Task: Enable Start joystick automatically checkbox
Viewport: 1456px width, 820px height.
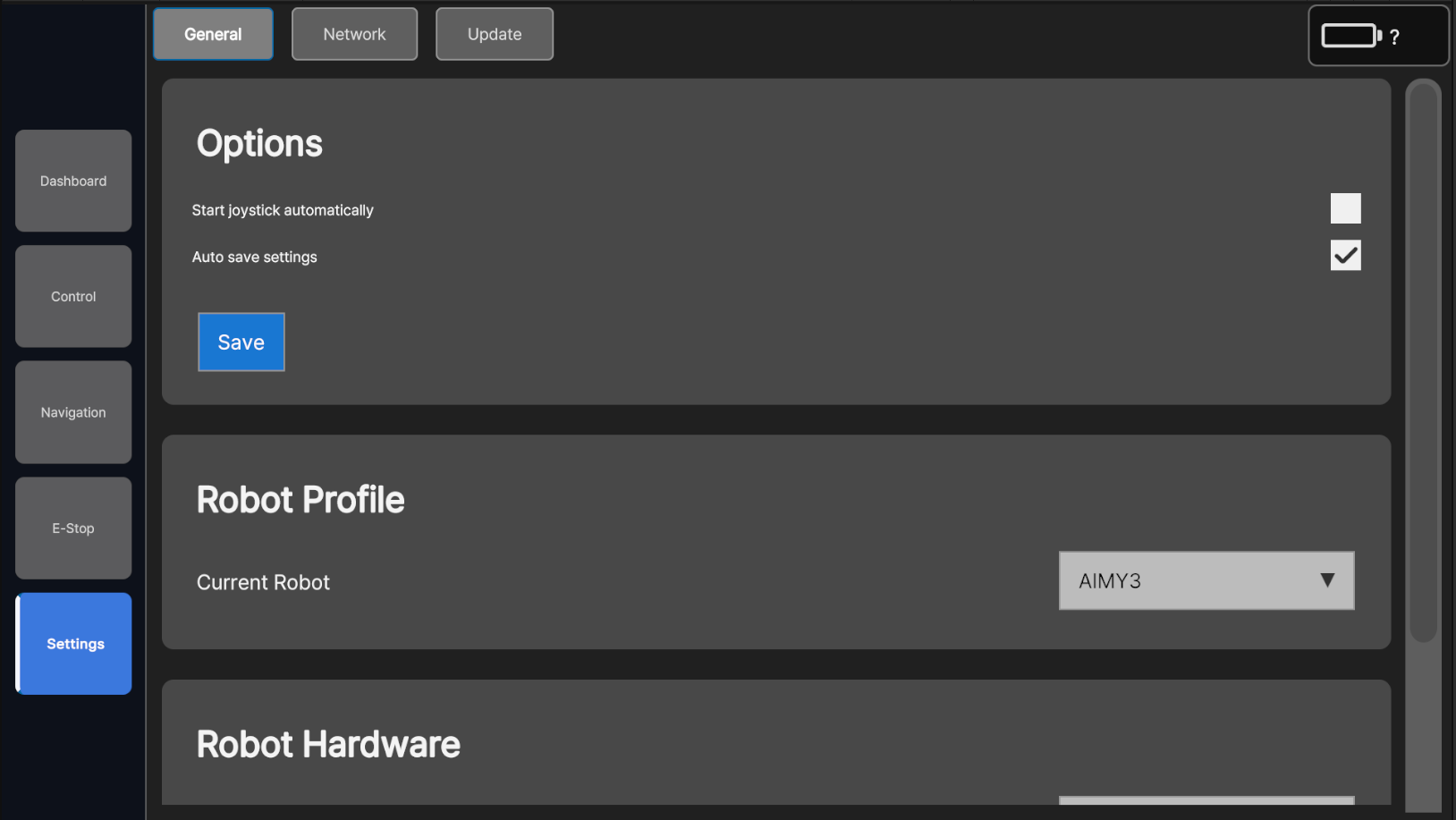Action: point(1345,208)
